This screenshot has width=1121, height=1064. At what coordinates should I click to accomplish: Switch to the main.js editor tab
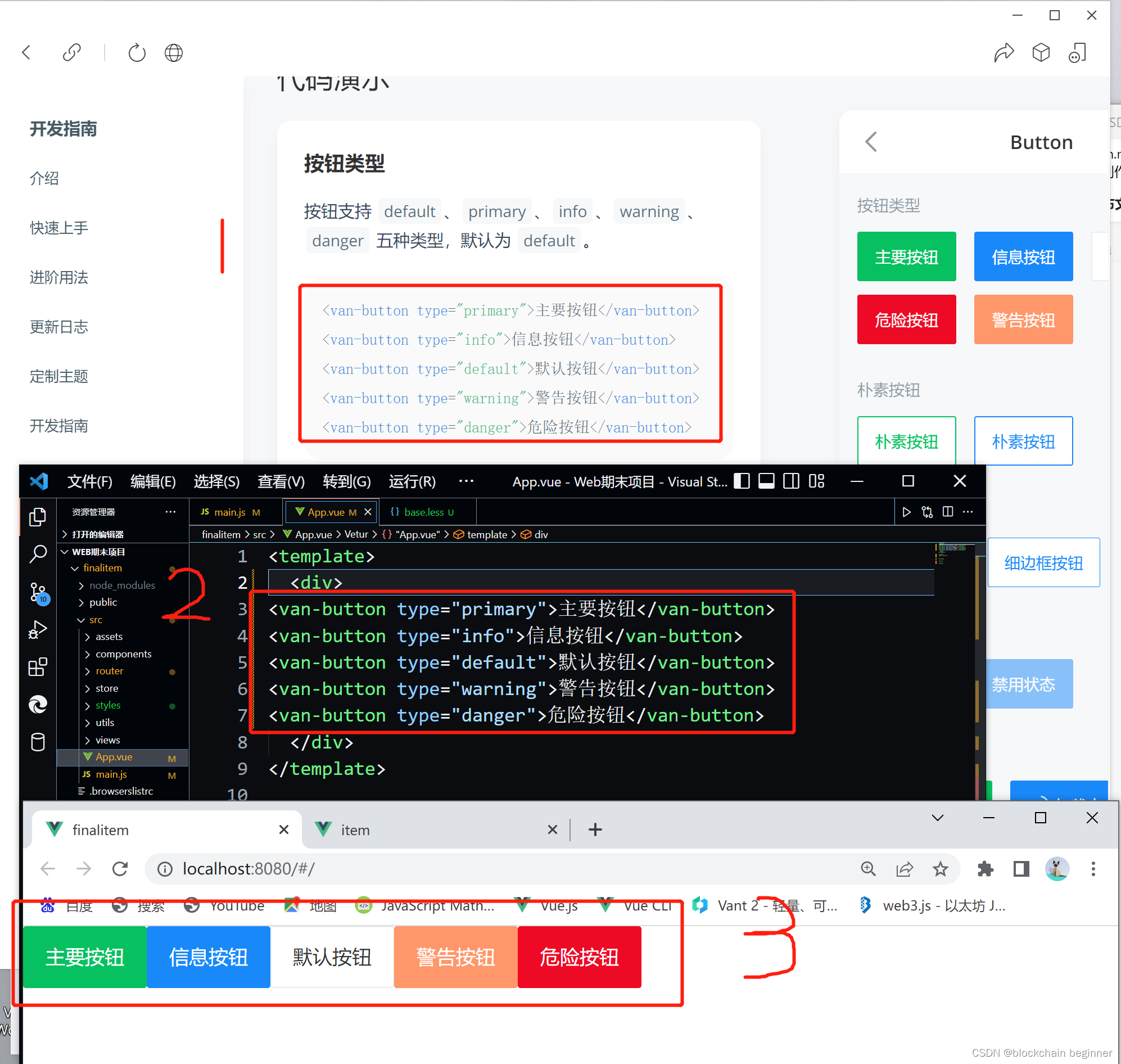(x=229, y=512)
